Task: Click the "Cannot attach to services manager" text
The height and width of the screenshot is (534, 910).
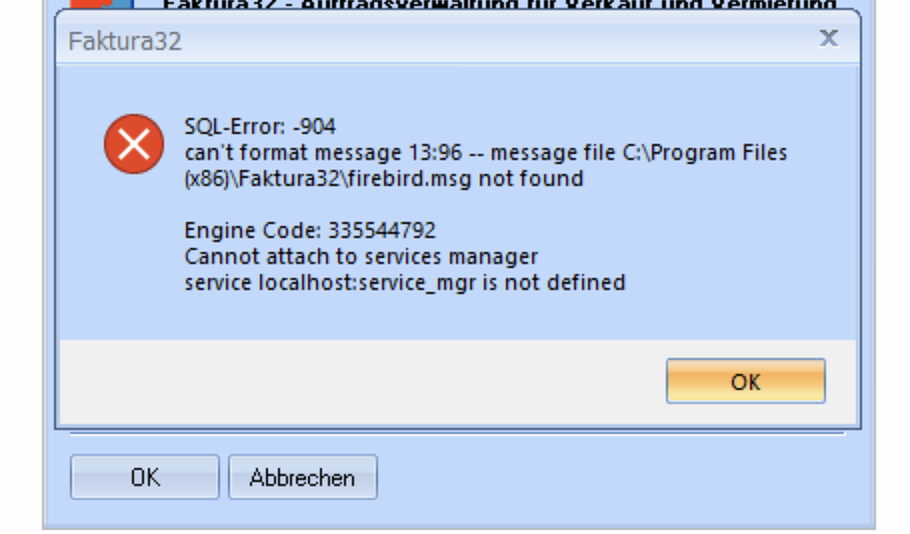Action: coord(361,257)
